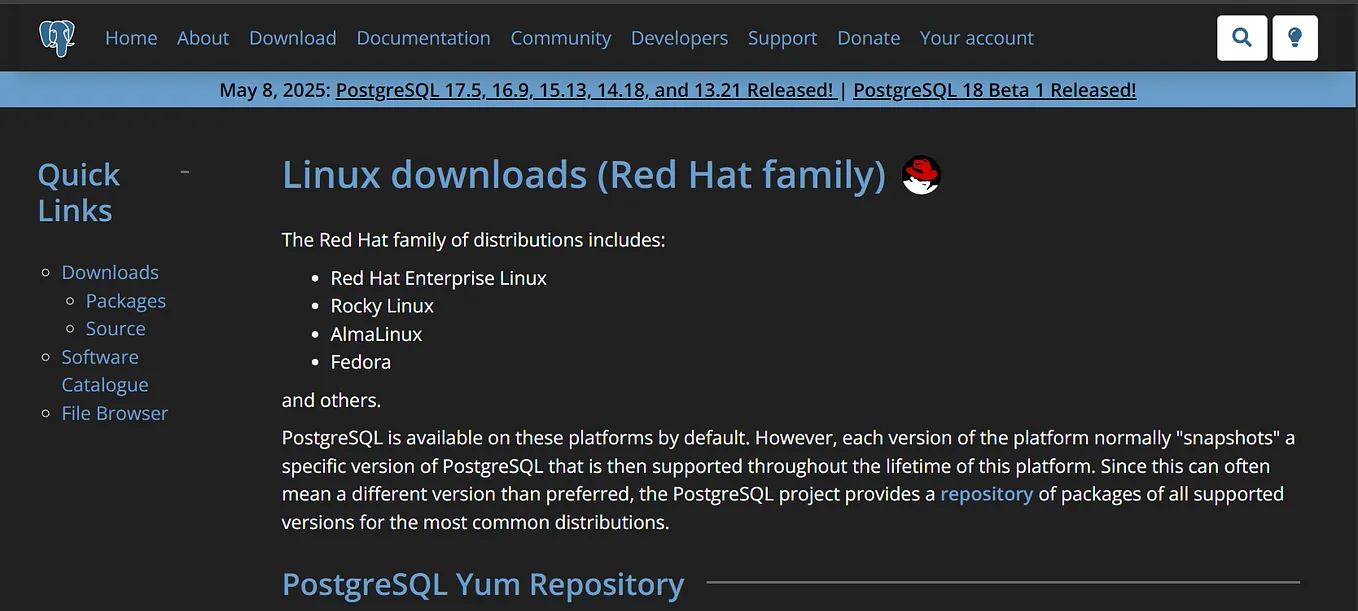1358x611 pixels.
Task: Click the PostgreSQL elephant logo
Action: click(x=56, y=37)
